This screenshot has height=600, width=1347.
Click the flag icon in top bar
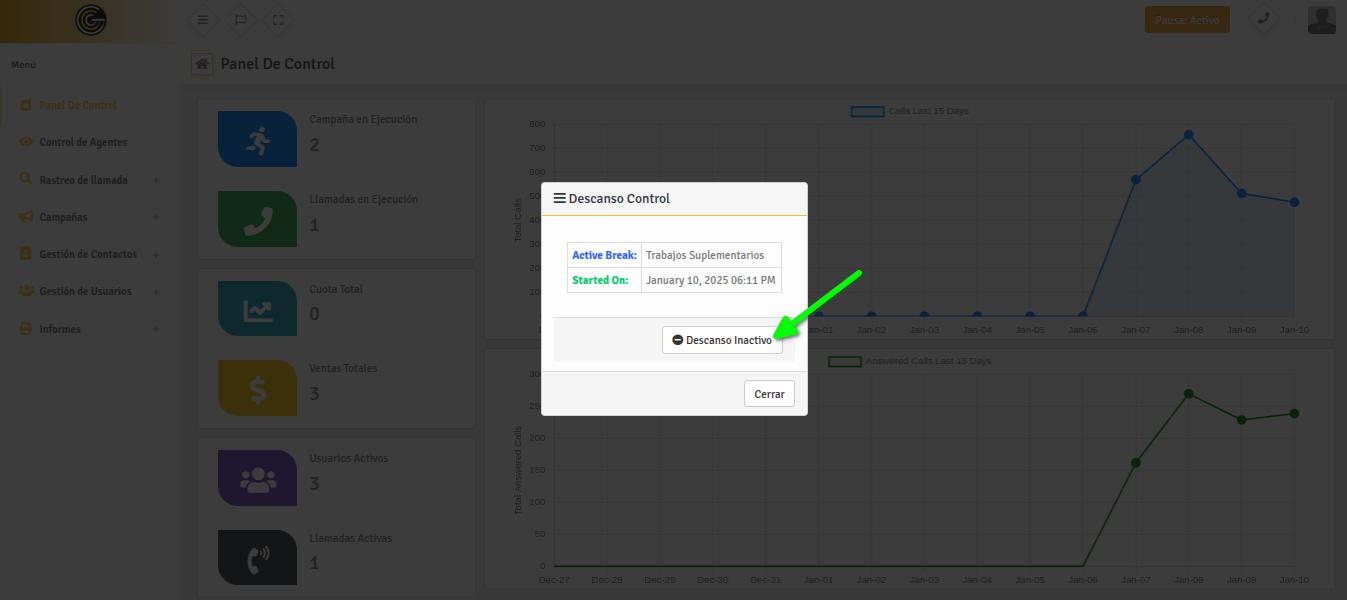coord(241,20)
